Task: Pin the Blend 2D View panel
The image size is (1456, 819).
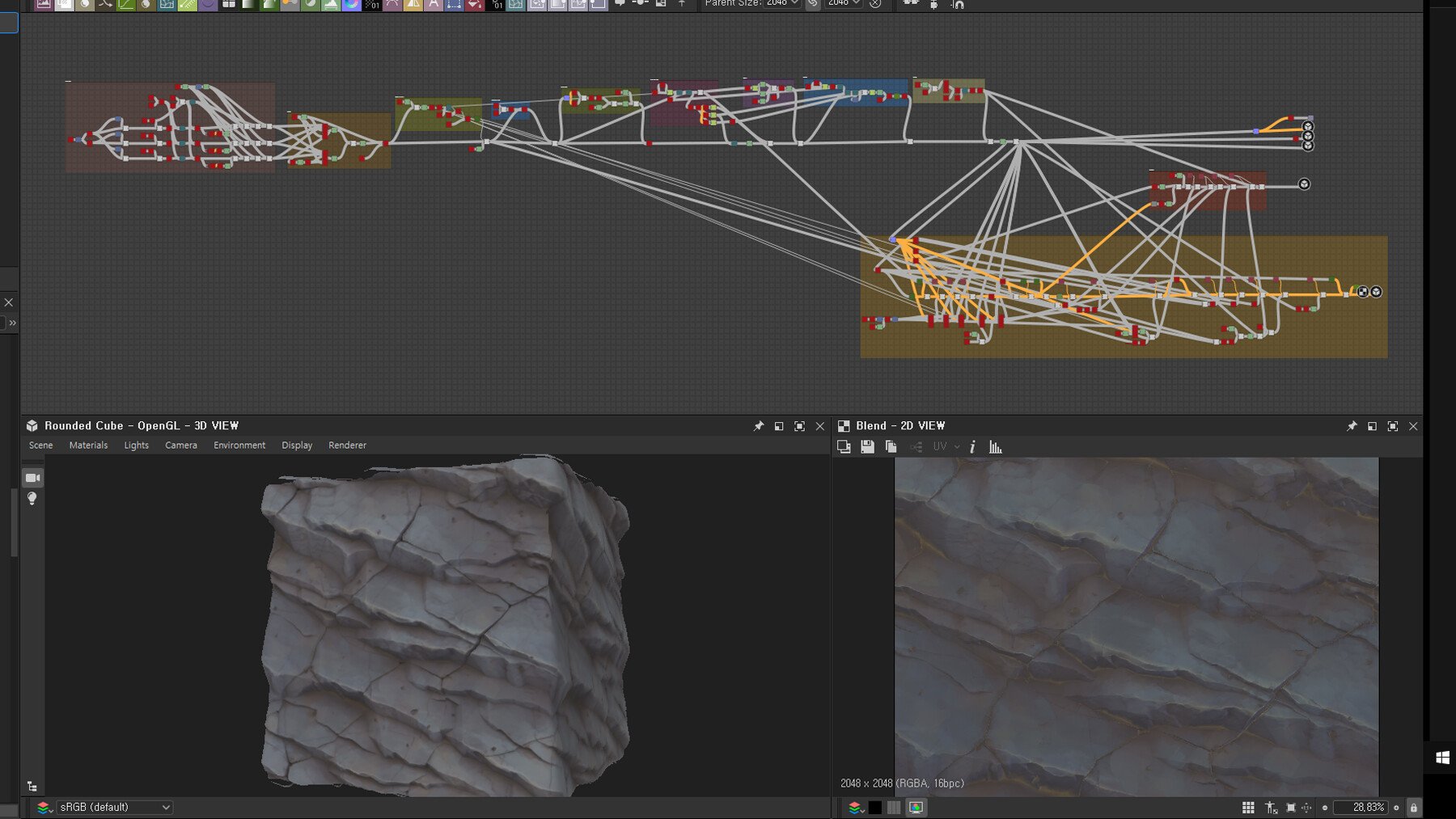Action: pos(1352,426)
